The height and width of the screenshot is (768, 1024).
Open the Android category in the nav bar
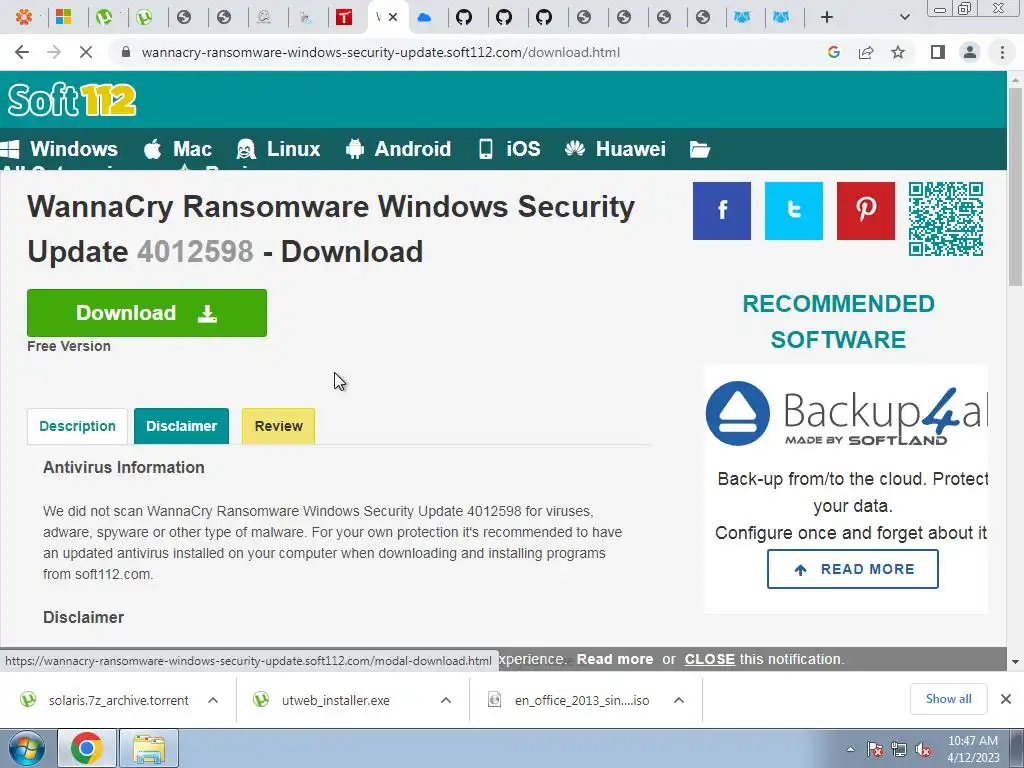[398, 149]
